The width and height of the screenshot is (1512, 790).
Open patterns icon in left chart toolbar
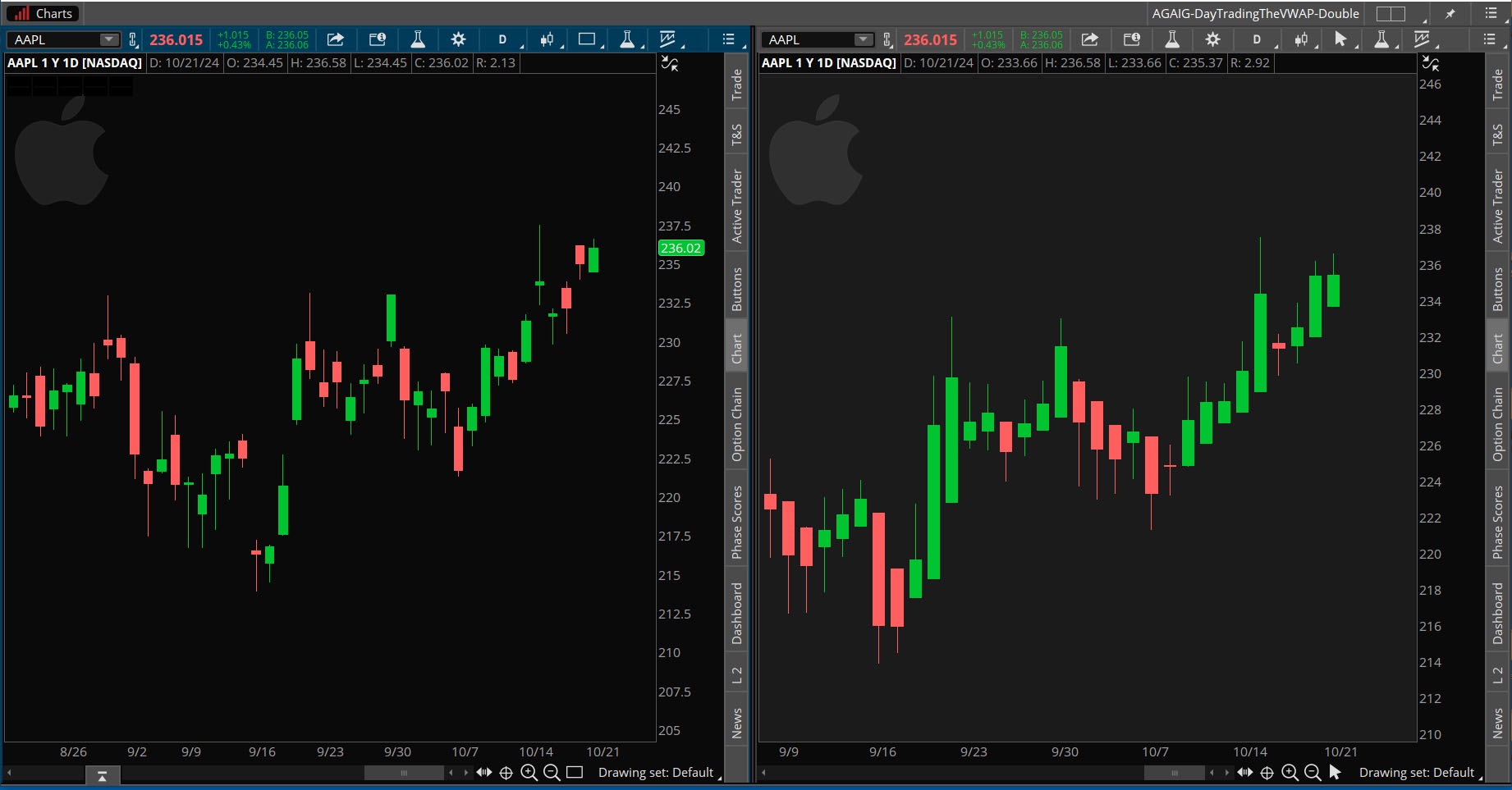667,39
